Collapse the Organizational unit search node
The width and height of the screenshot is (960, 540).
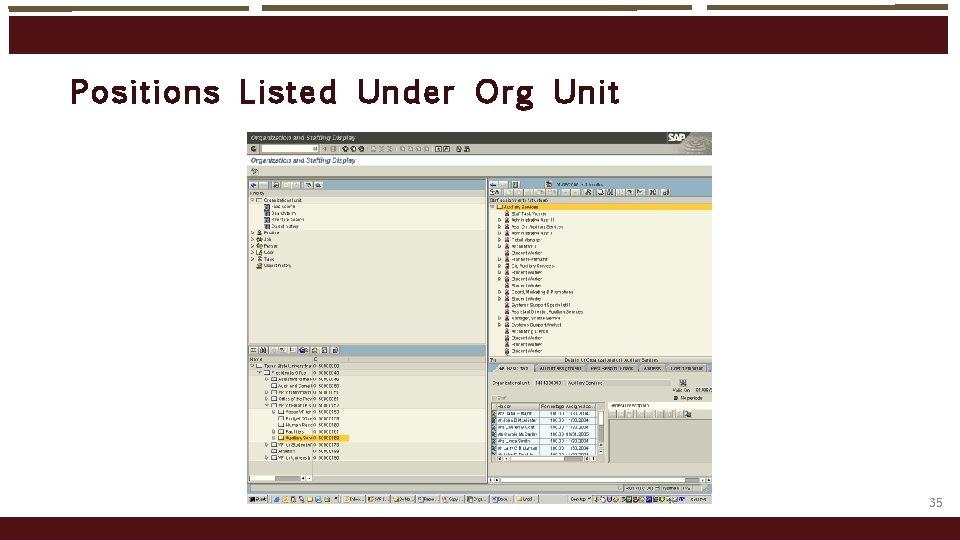(252, 200)
